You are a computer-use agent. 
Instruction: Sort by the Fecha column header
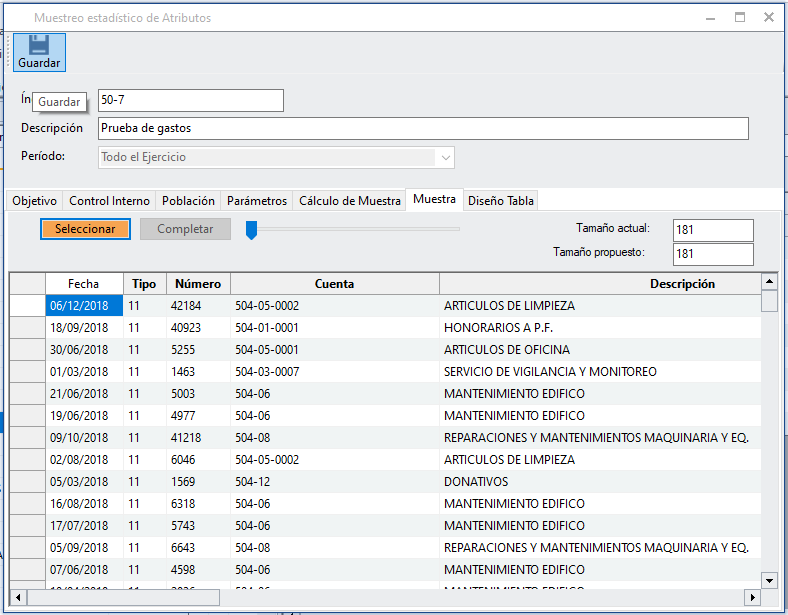[84, 284]
